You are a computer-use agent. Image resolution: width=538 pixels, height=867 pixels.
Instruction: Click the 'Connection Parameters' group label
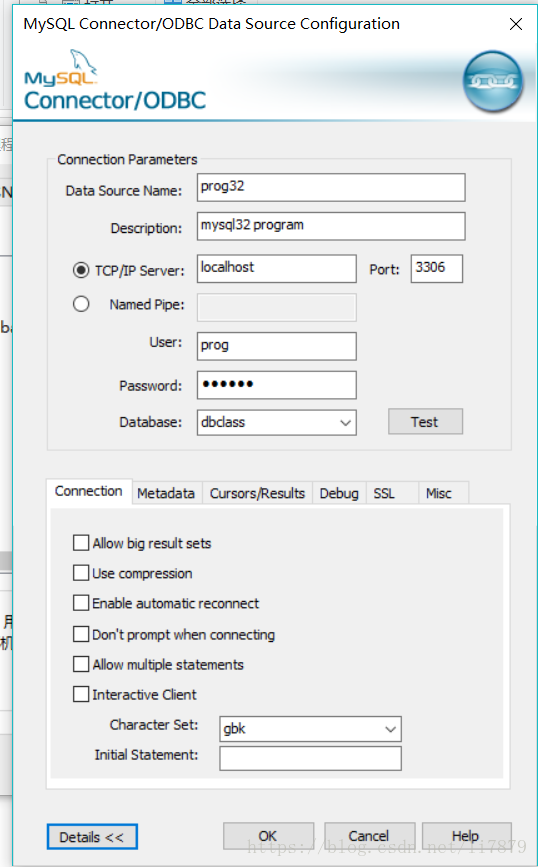pyautogui.click(x=127, y=159)
